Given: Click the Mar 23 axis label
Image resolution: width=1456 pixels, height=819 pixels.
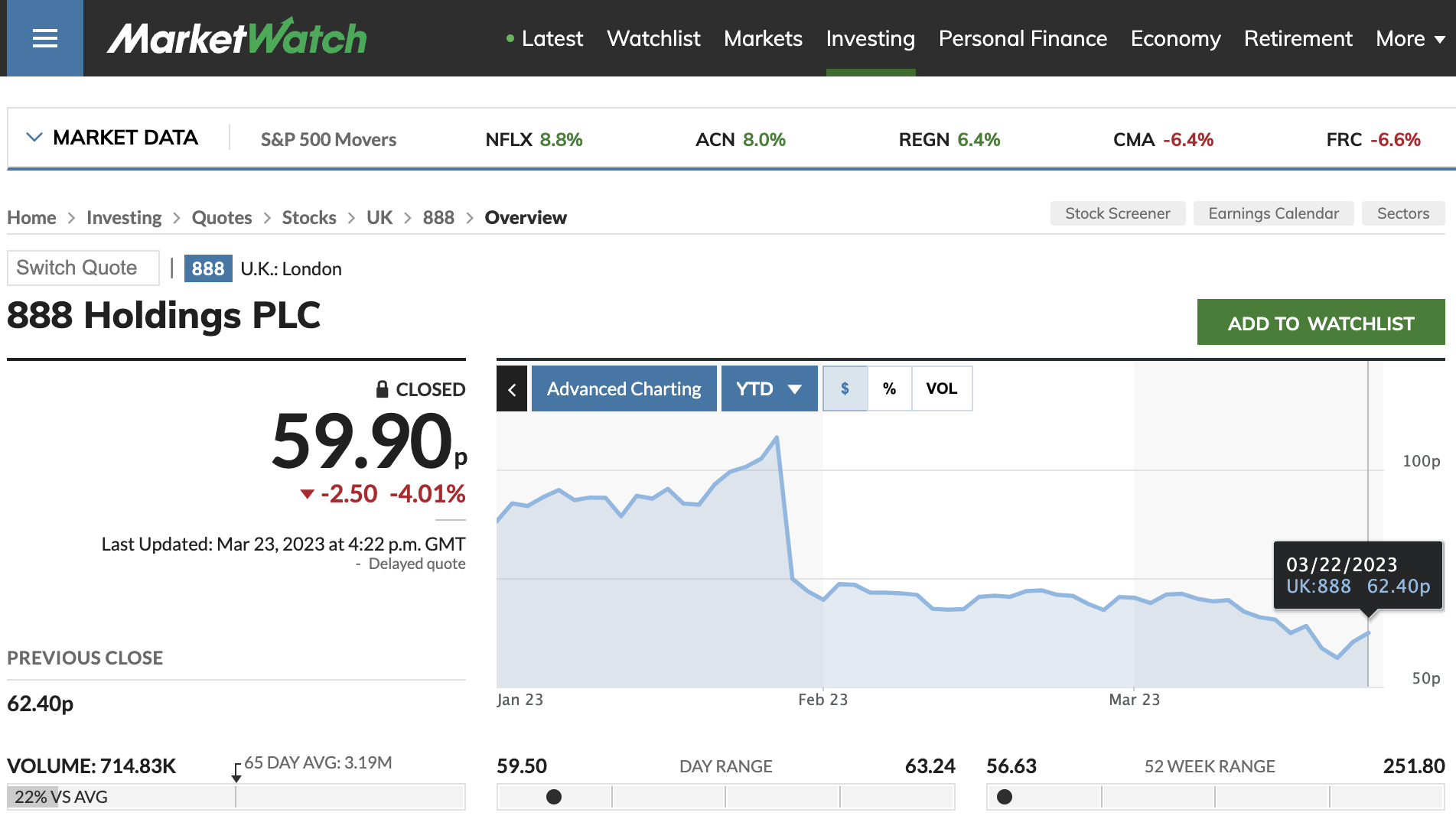Looking at the screenshot, I should (1135, 700).
